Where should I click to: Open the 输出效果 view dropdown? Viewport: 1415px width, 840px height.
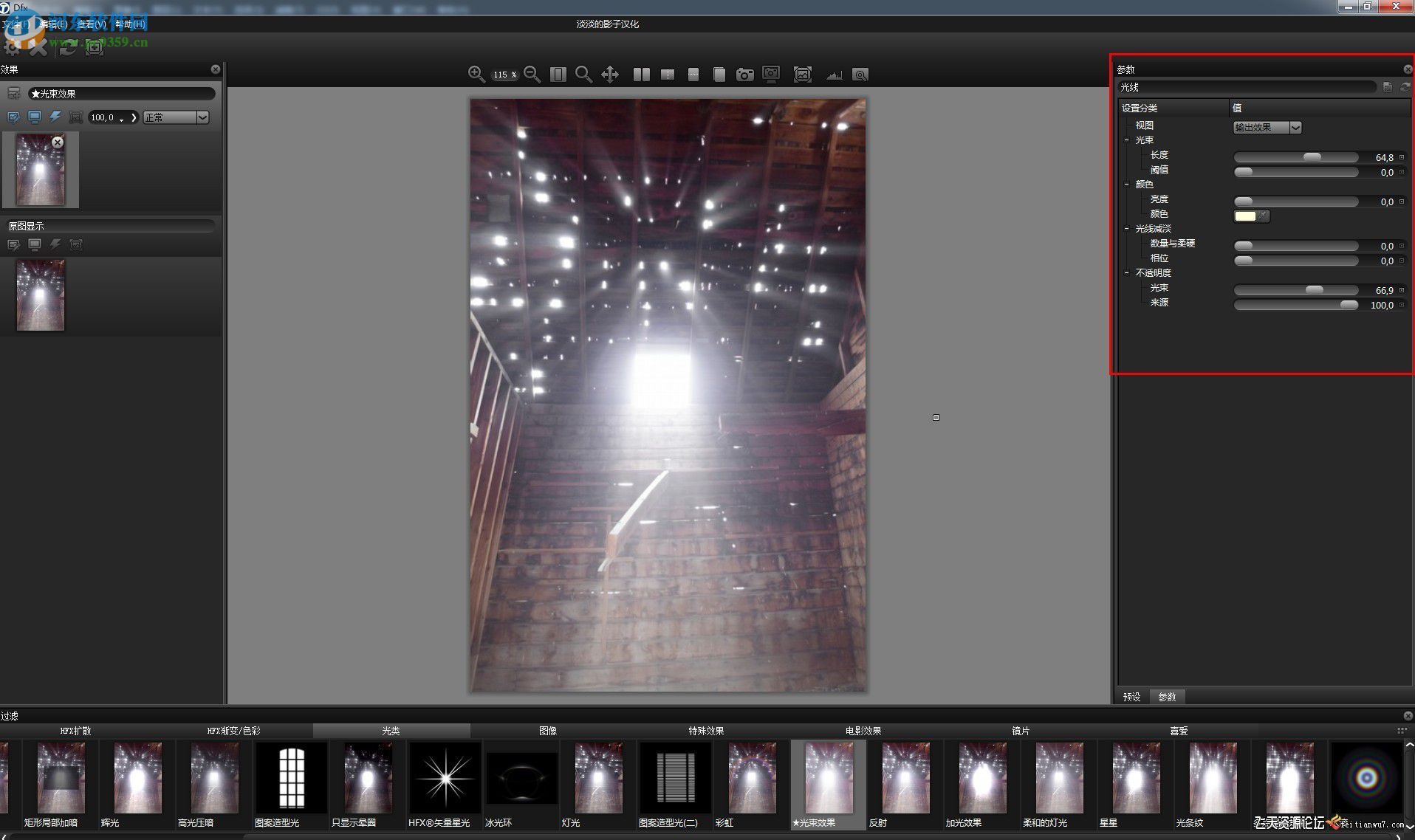click(1295, 128)
